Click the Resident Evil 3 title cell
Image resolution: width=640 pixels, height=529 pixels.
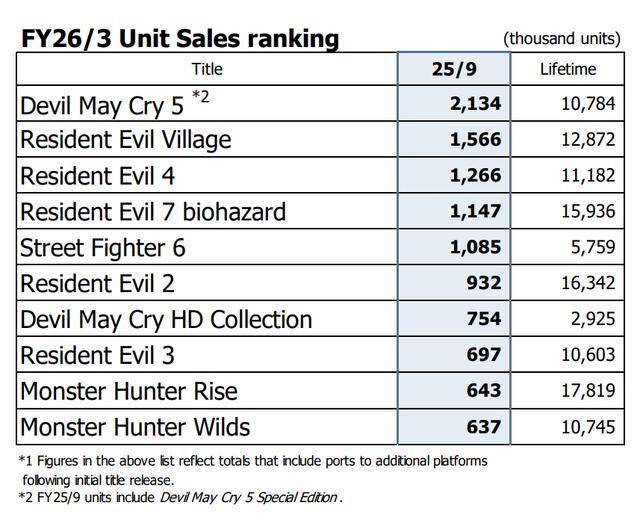98,355
